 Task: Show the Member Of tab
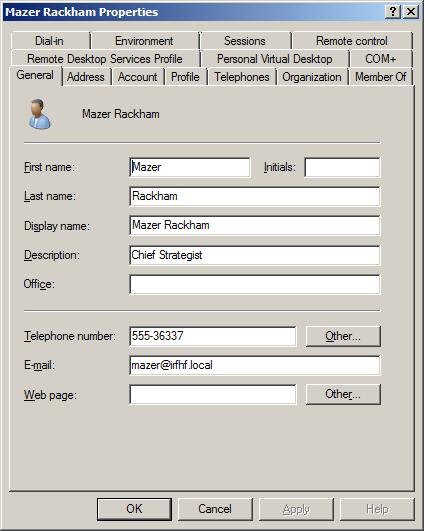coord(381,77)
